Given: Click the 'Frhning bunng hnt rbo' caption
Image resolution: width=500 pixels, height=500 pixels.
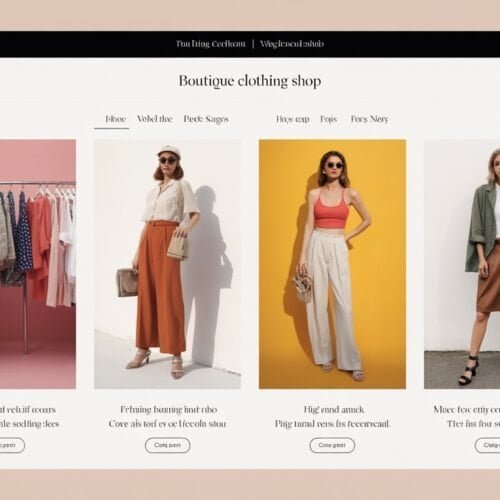Looking at the screenshot, I should click(169, 409).
